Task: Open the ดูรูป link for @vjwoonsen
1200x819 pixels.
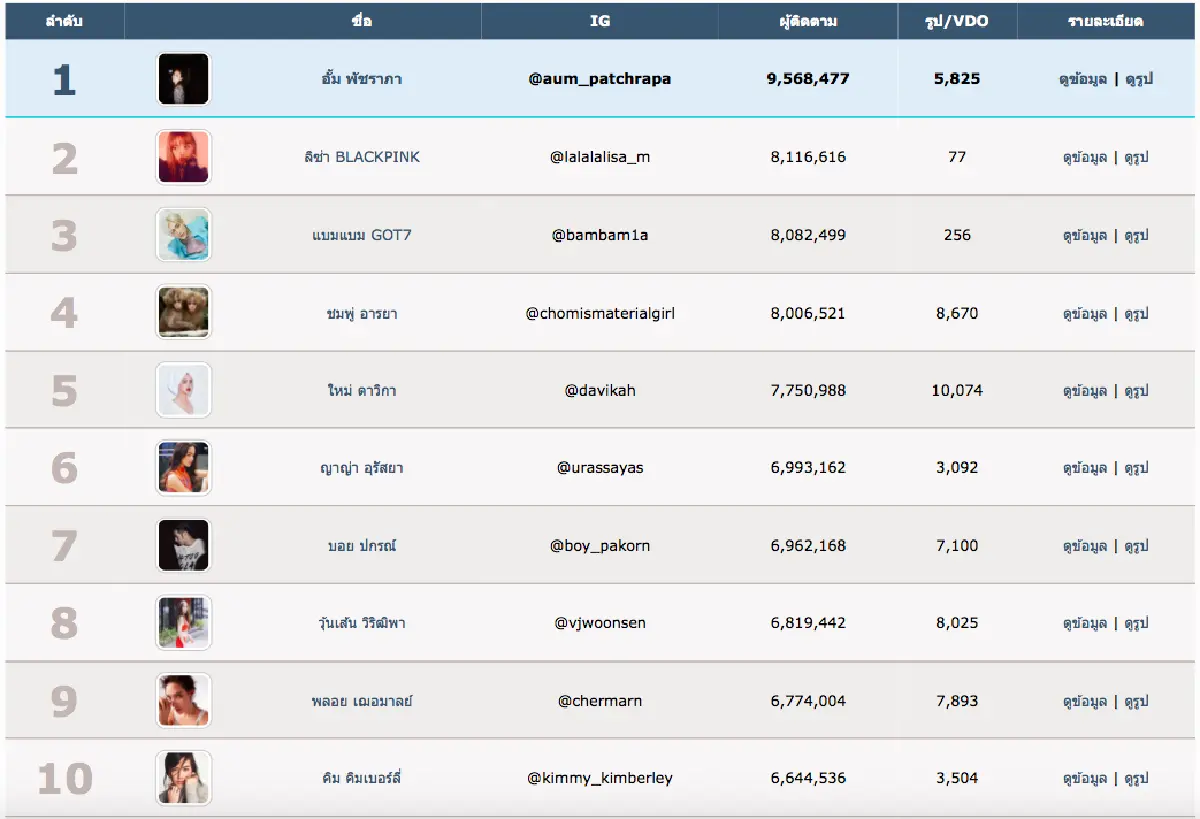Action: pyautogui.click(x=1136, y=624)
